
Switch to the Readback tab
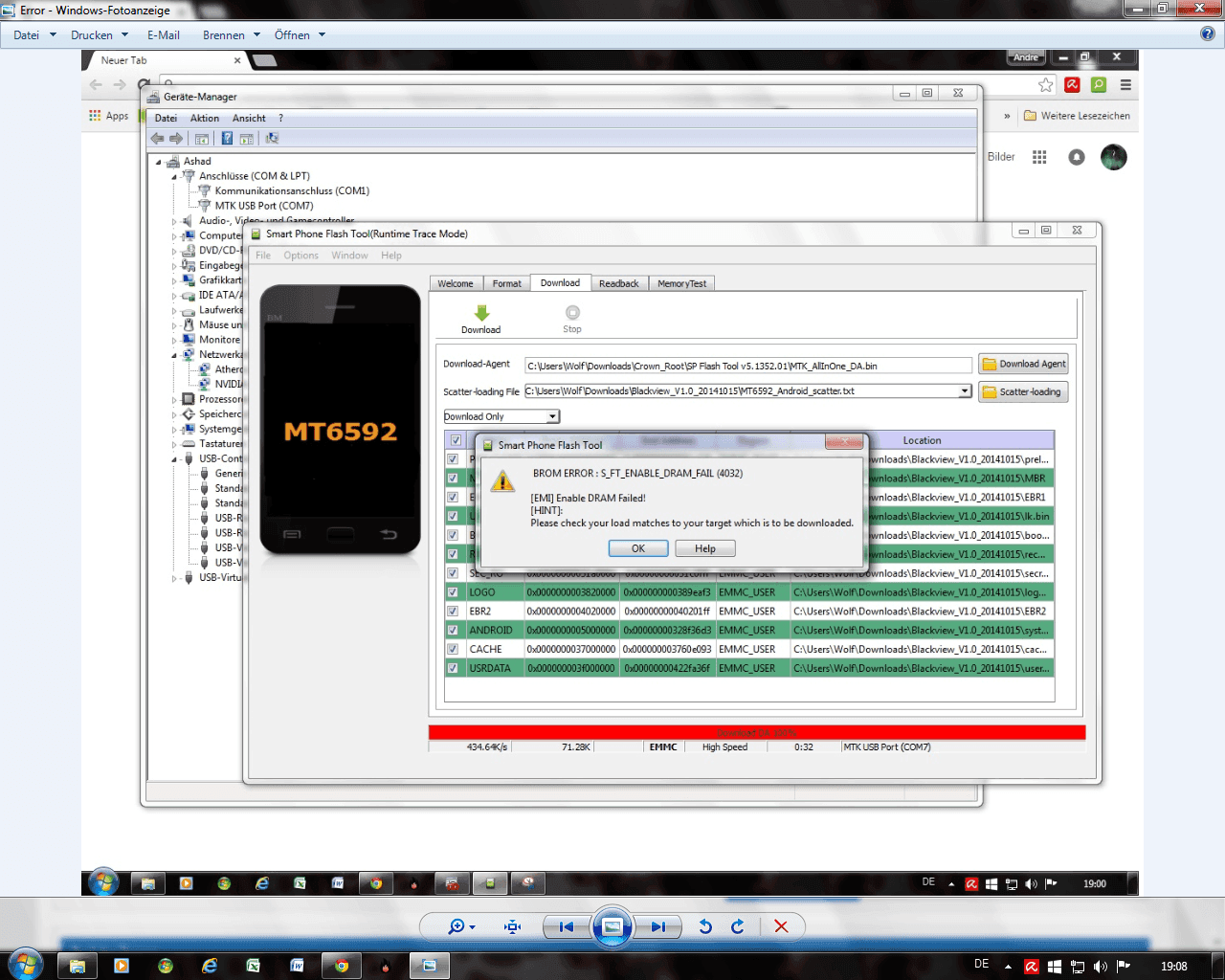[x=619, y=283]
